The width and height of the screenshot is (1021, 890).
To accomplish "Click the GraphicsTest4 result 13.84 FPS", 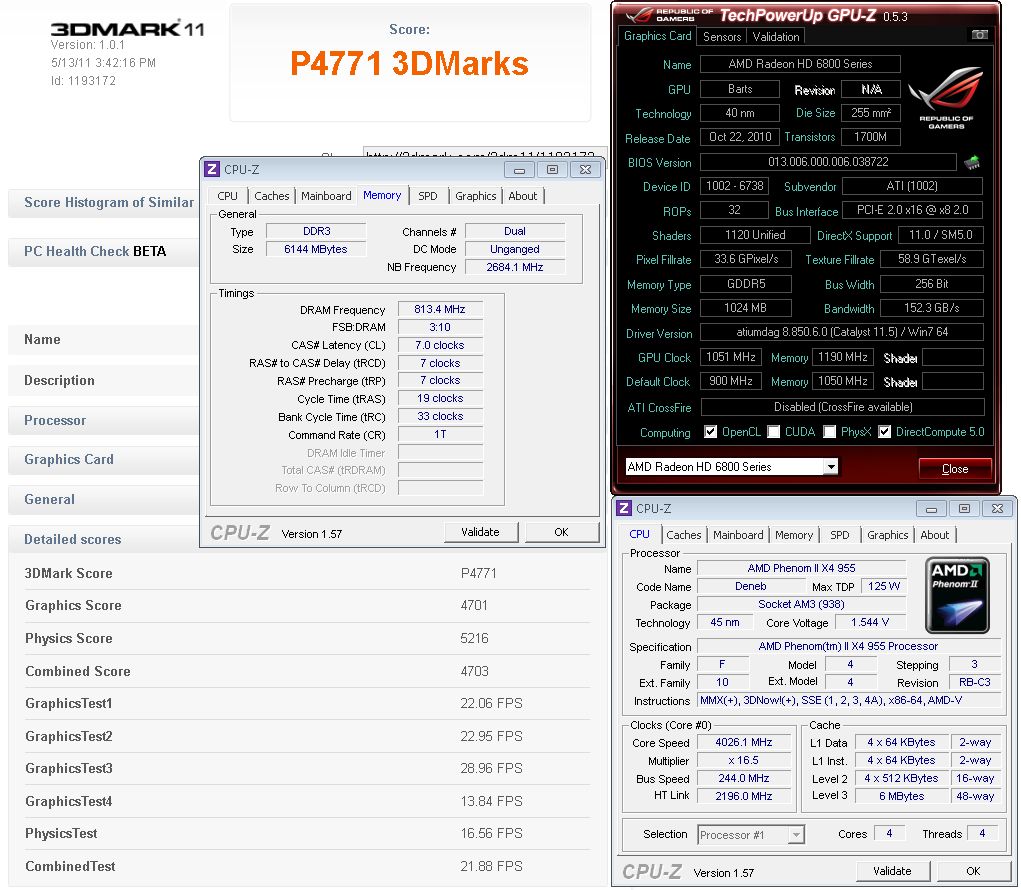I will (492, 801).
